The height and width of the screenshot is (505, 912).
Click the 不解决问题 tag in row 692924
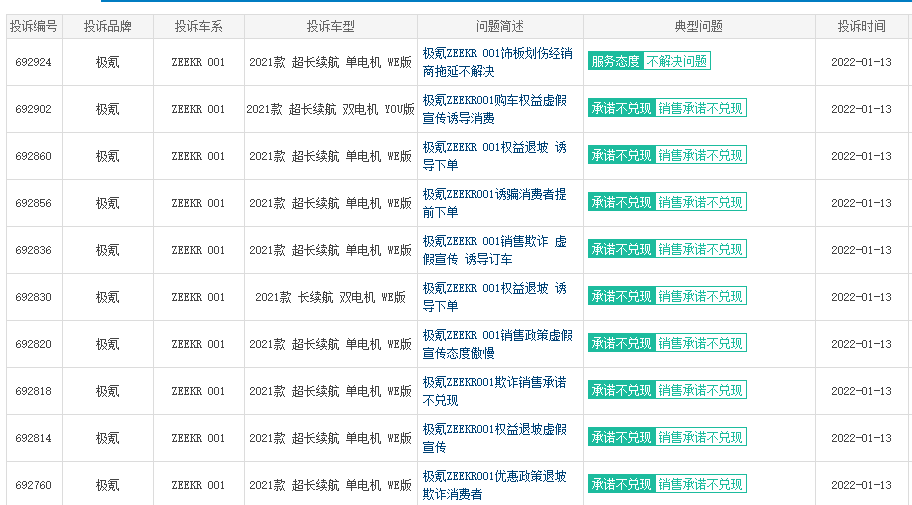point(677,61)
